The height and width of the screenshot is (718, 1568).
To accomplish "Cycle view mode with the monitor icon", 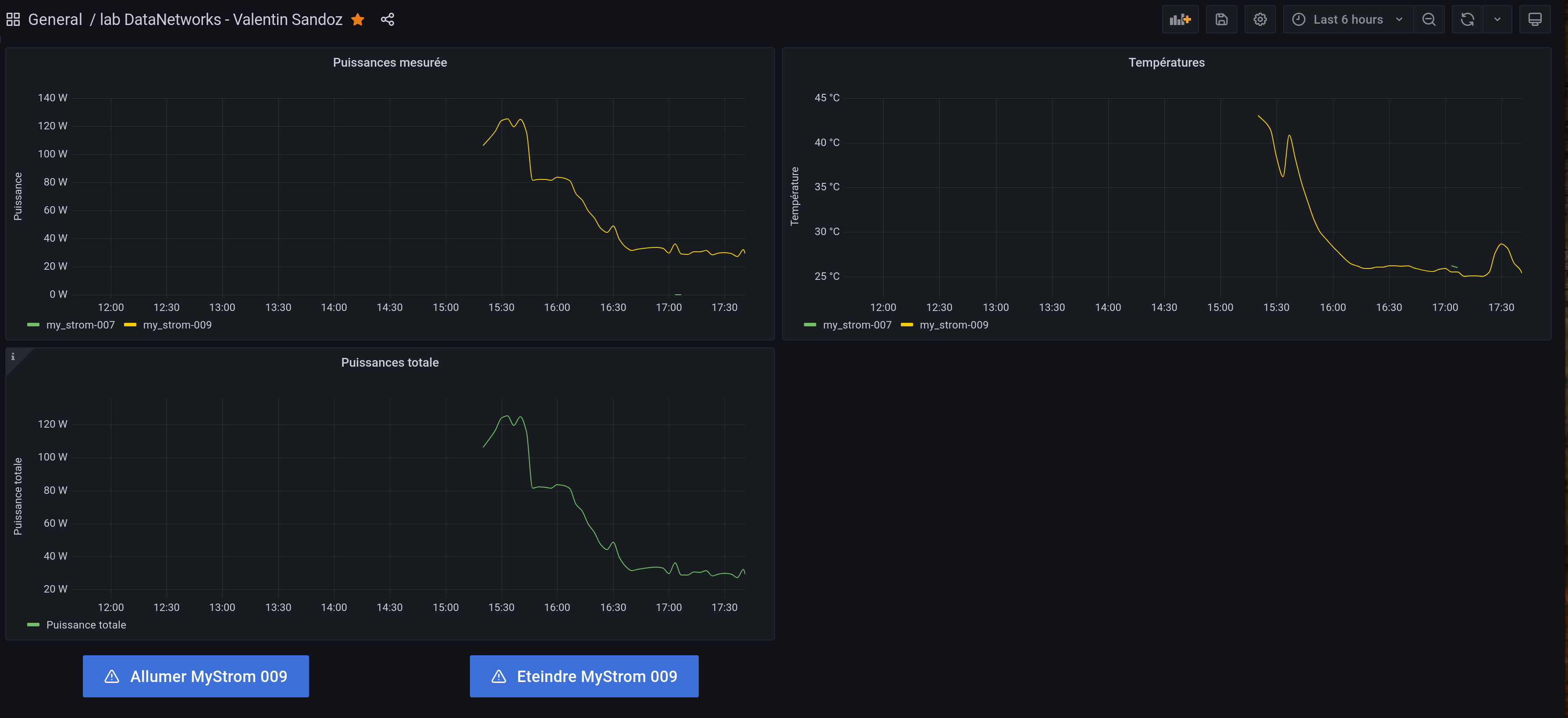I will [1535, 19].
